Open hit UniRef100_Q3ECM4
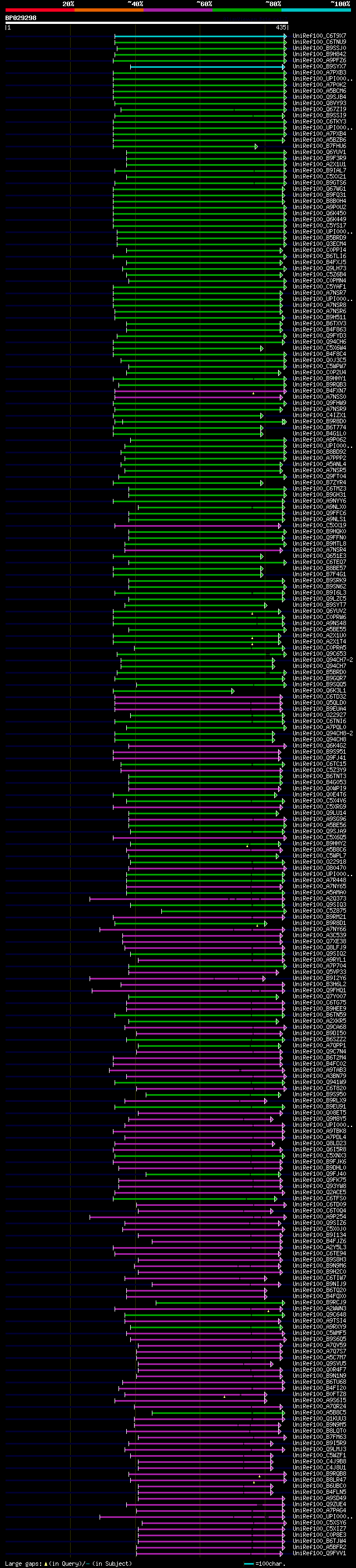356x1568 pixels. 319,244
